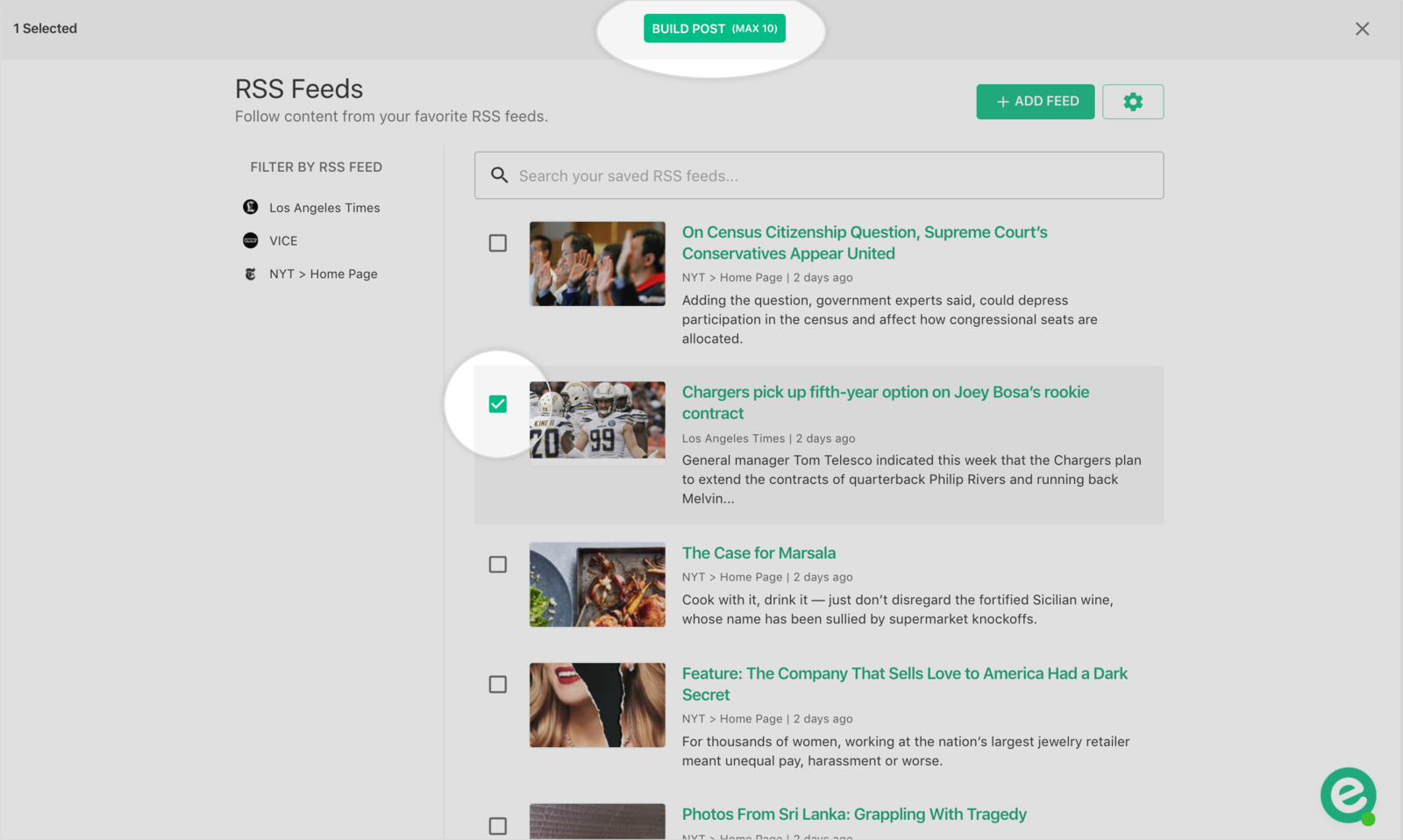Filter by Los Angeles Times feed
Viewport: 1403px width, 840px height.
(x=324, y=208)
